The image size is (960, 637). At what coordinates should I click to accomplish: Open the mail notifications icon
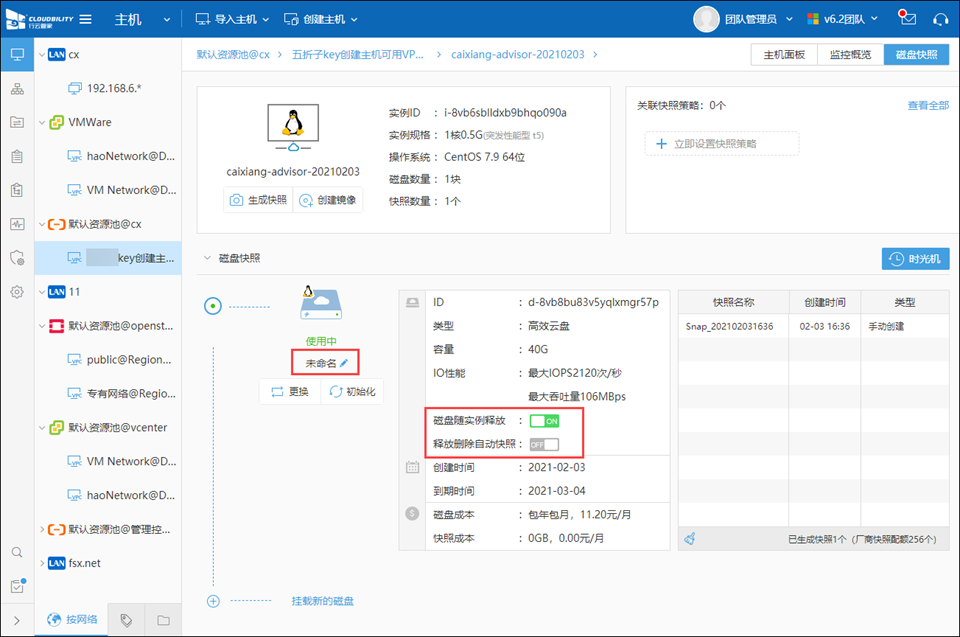[x=907, y=19]
